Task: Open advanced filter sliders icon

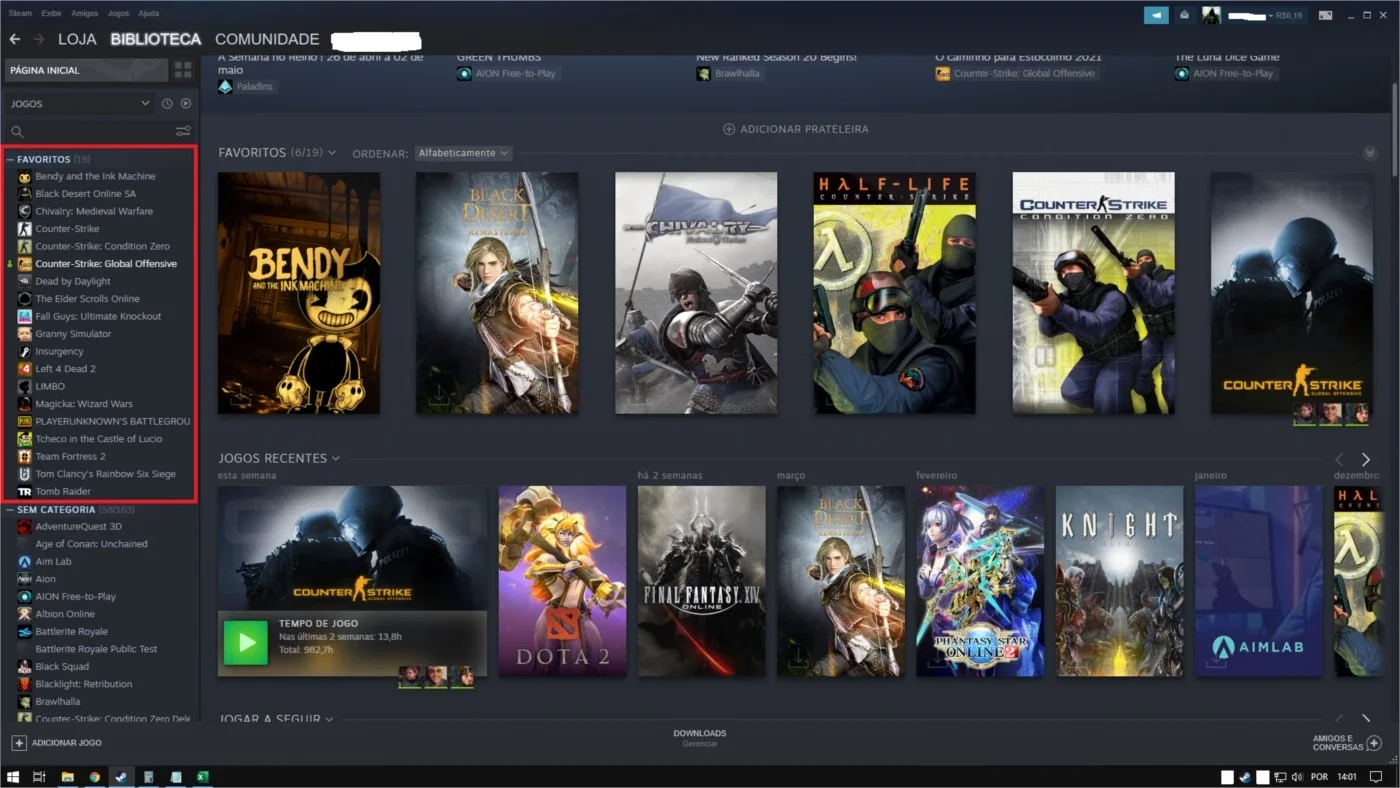Action: click(183, 131)
